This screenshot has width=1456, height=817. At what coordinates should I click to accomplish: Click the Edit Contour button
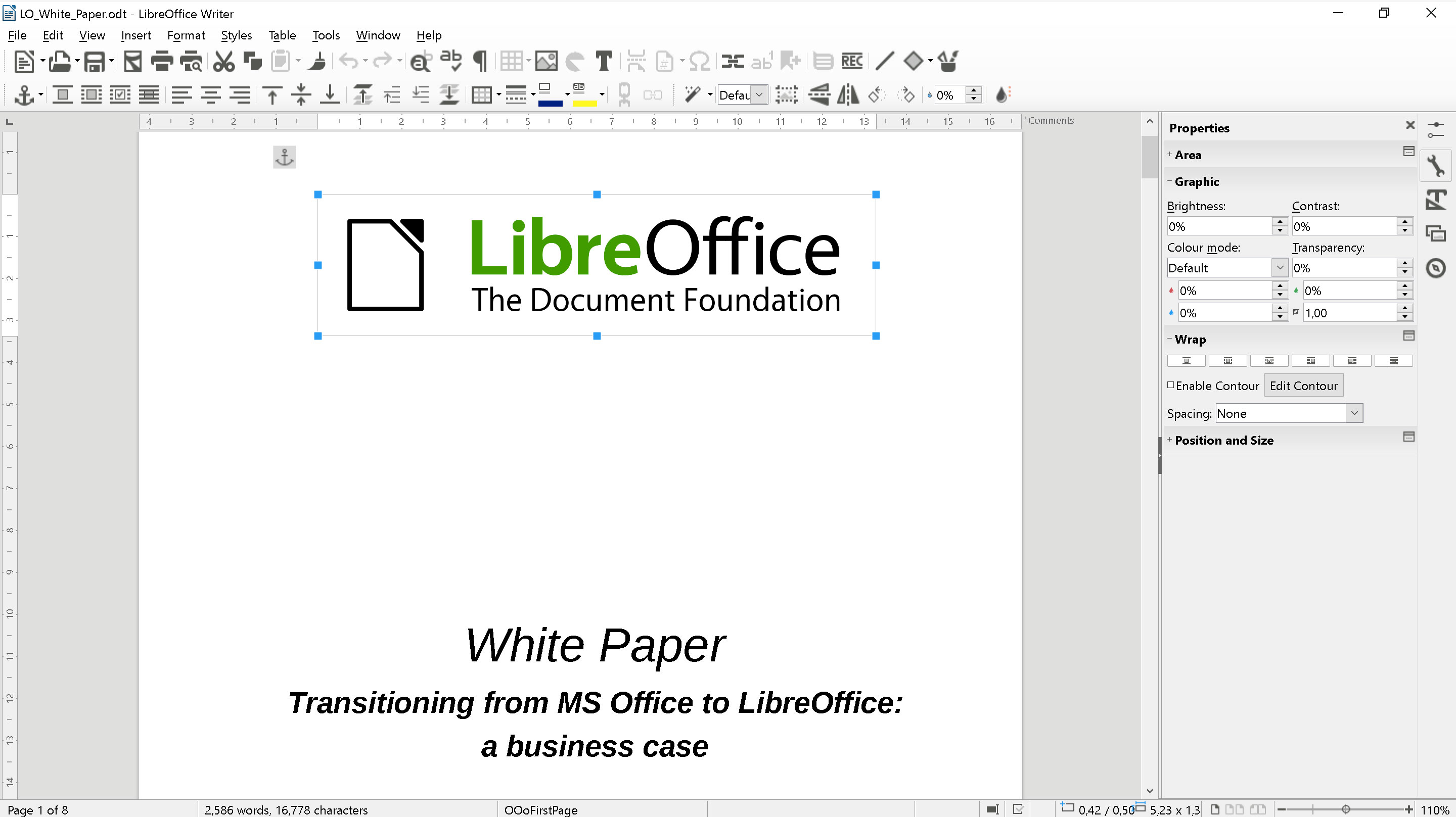point(1303,386)
